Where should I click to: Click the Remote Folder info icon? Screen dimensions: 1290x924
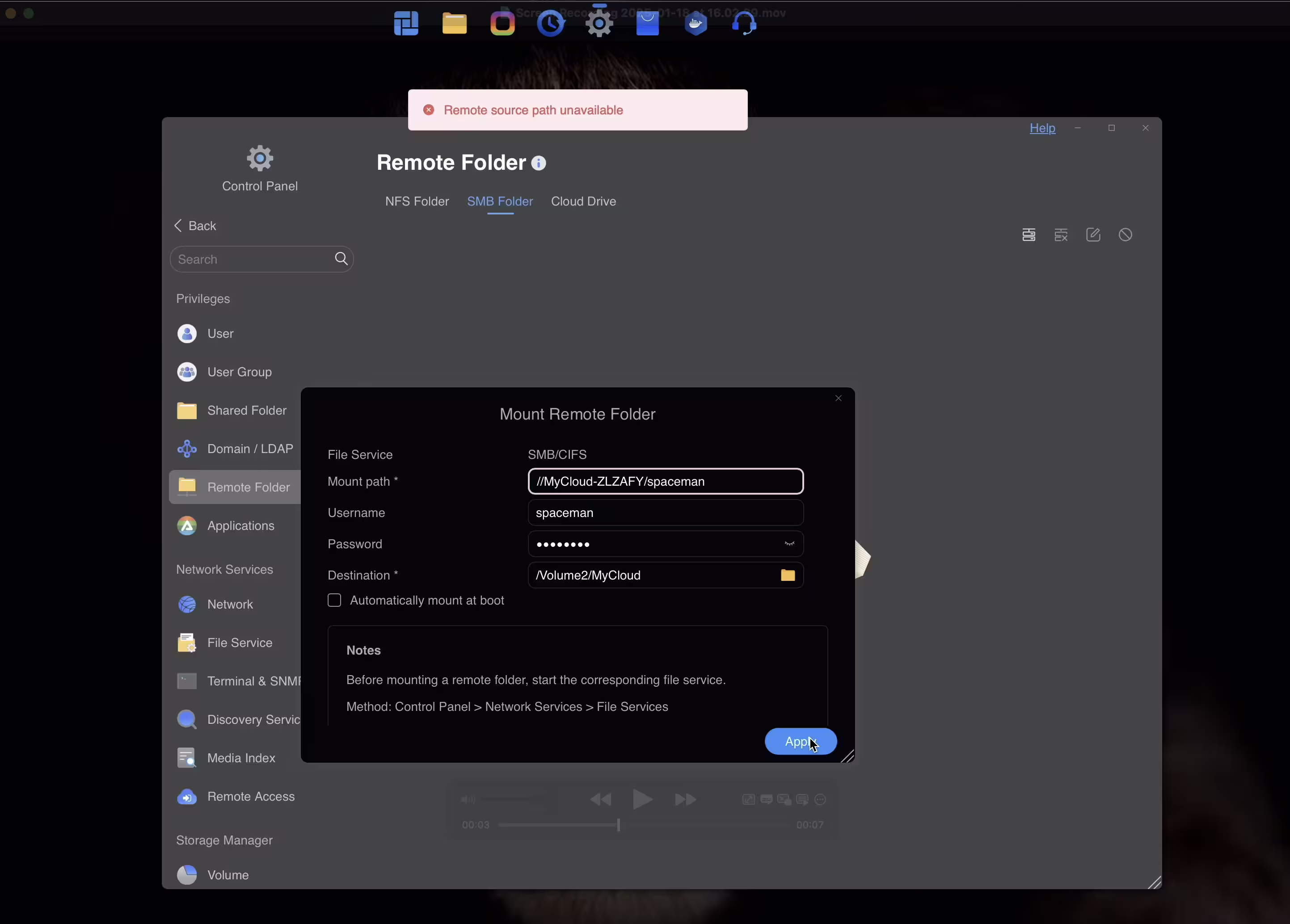pos(539,164)
